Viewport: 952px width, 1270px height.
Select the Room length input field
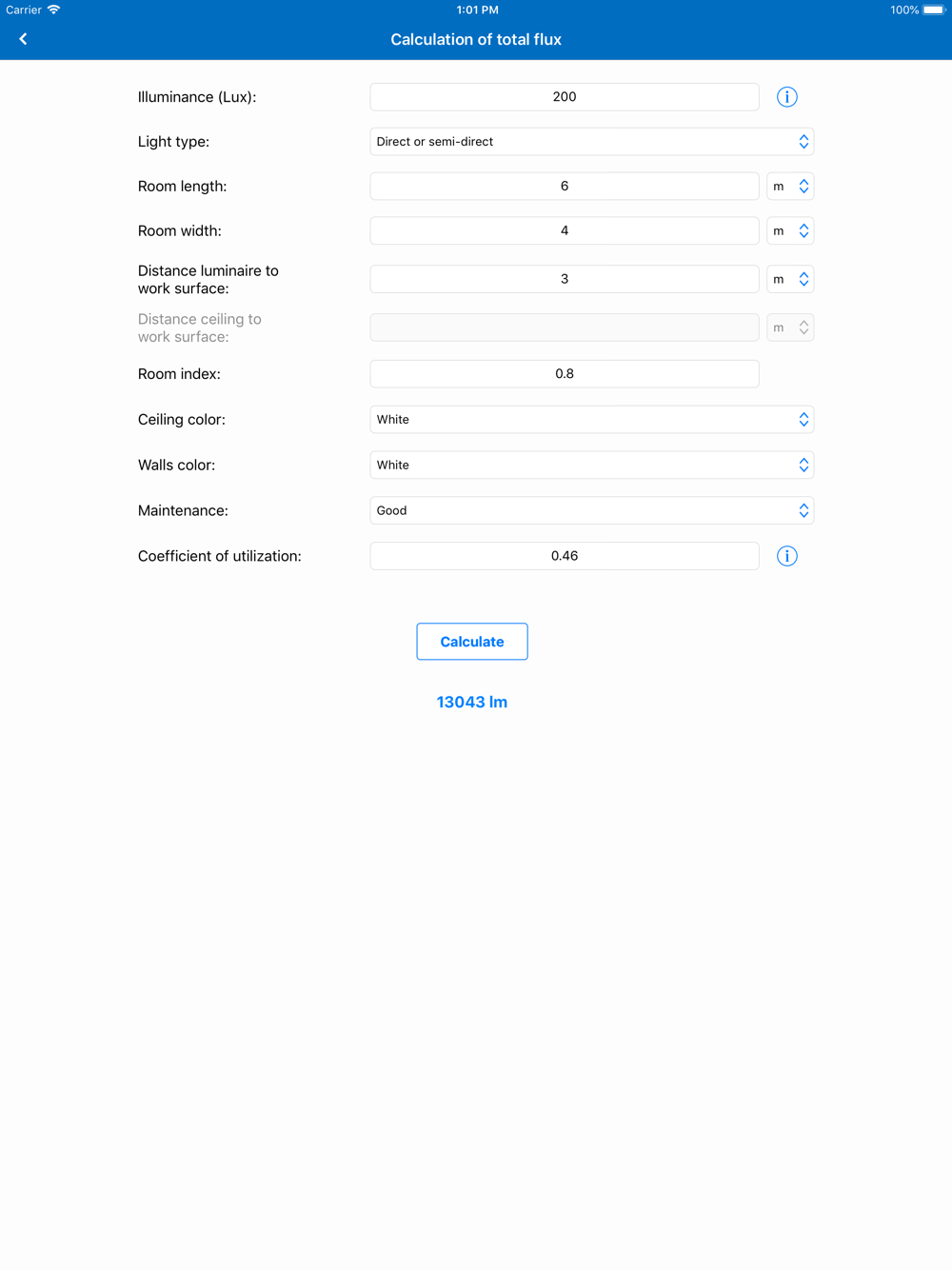click(565, 187)
